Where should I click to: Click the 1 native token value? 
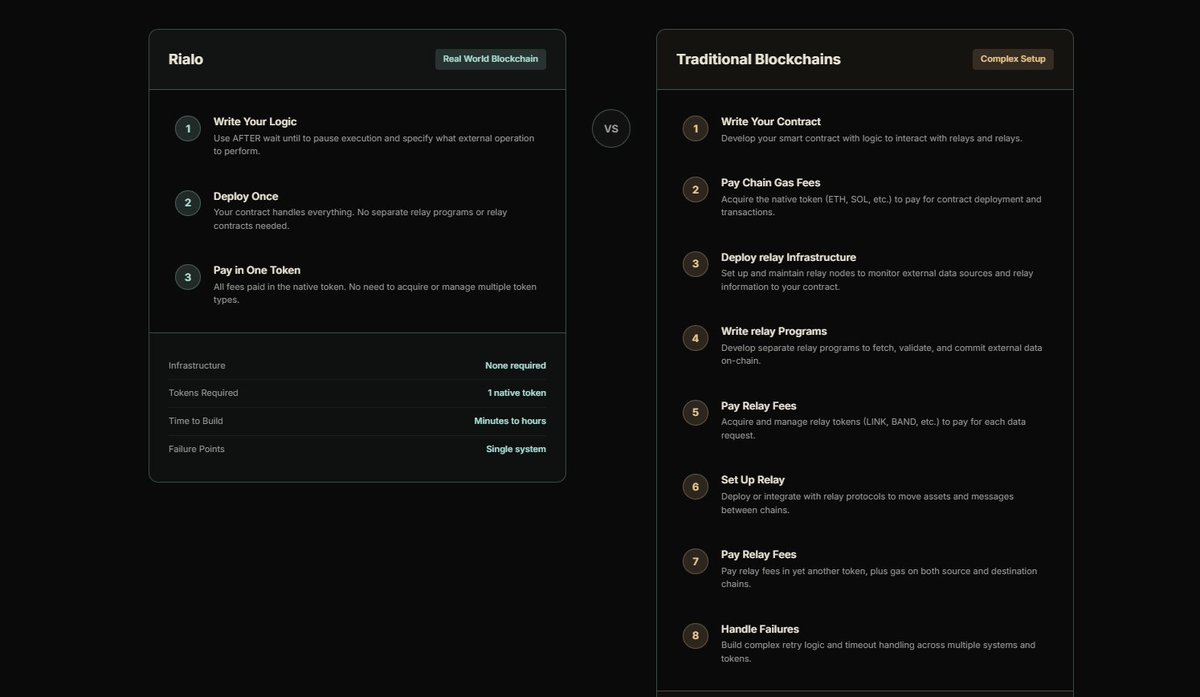click(x=517, y=393)
